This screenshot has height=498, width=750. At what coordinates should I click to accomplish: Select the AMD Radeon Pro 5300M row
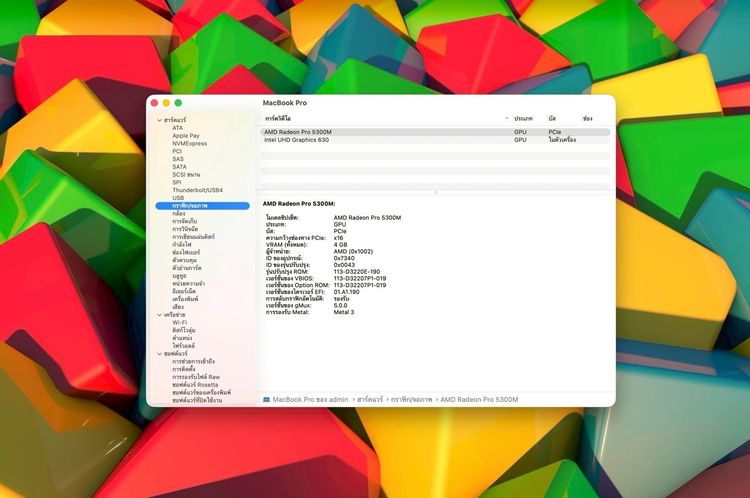tap(298, 132)
